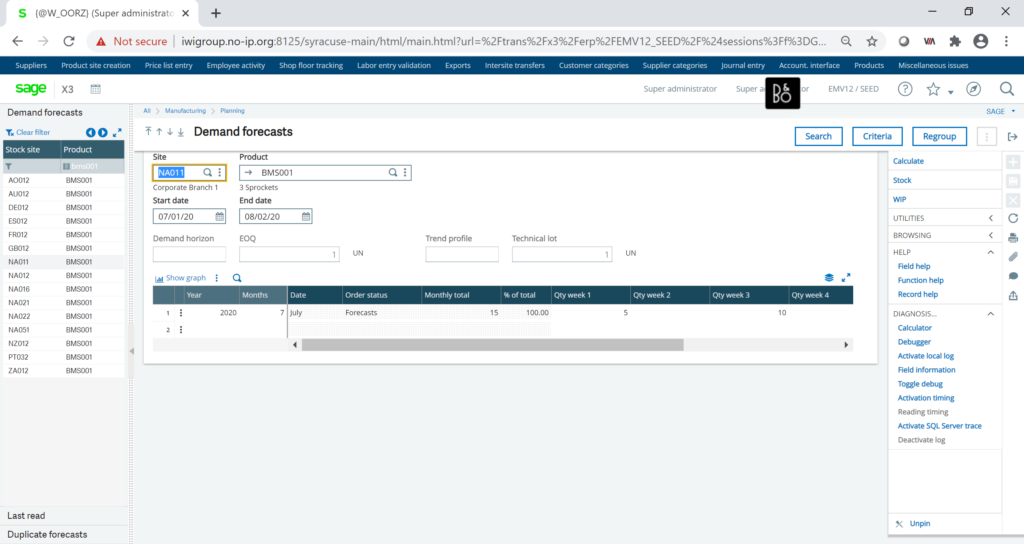The image size is (1024, 544).
Task: Open the Show graph options menu
Action: (217, 278)
